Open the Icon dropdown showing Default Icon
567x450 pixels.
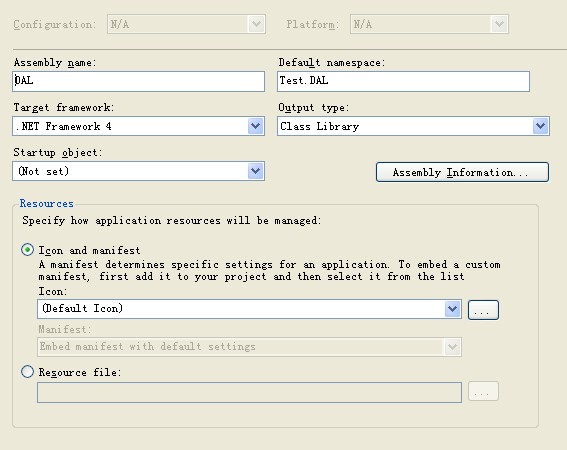(x=249, y=309)
